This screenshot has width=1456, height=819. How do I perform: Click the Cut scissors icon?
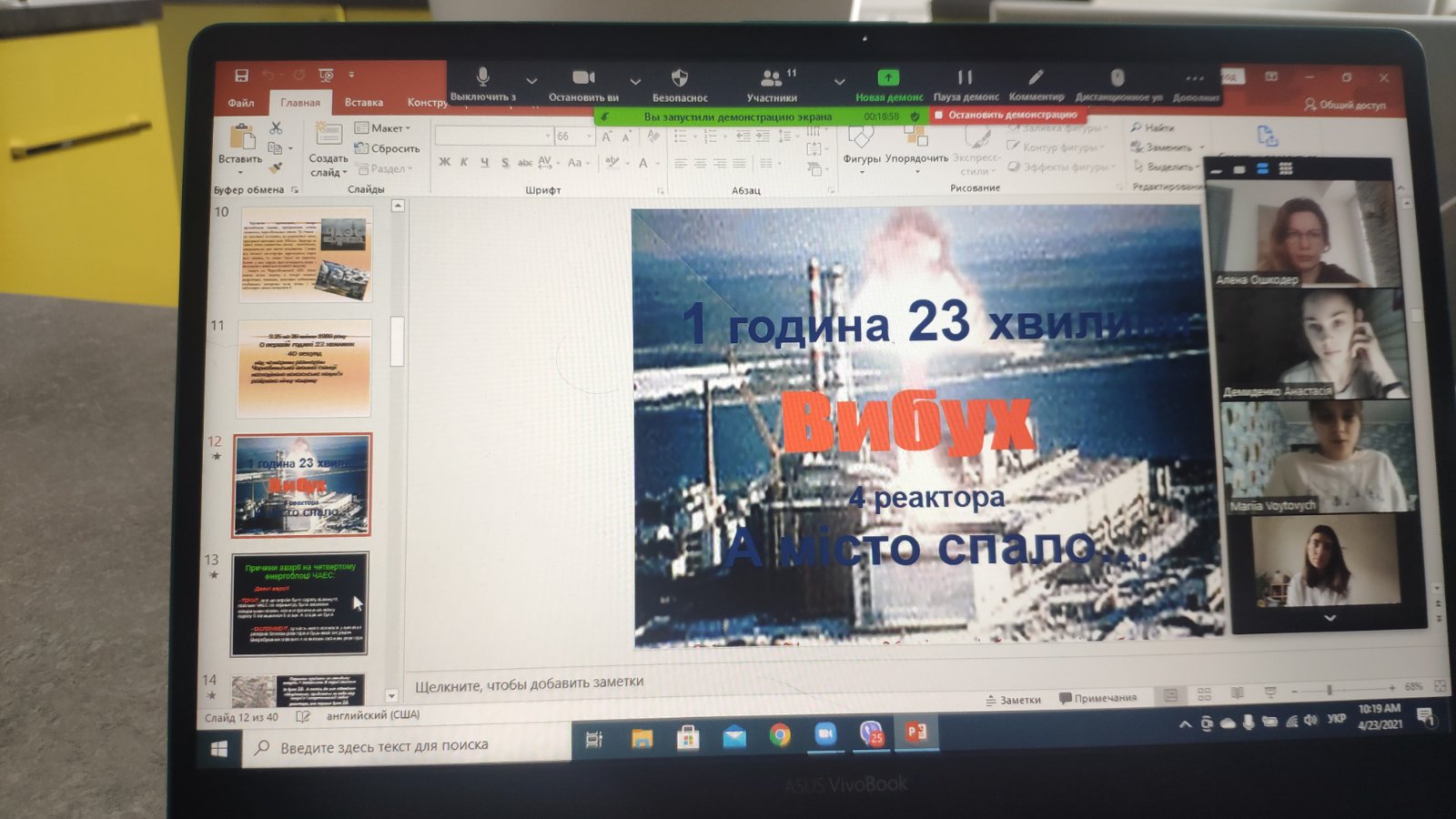(x=276, y=128)
